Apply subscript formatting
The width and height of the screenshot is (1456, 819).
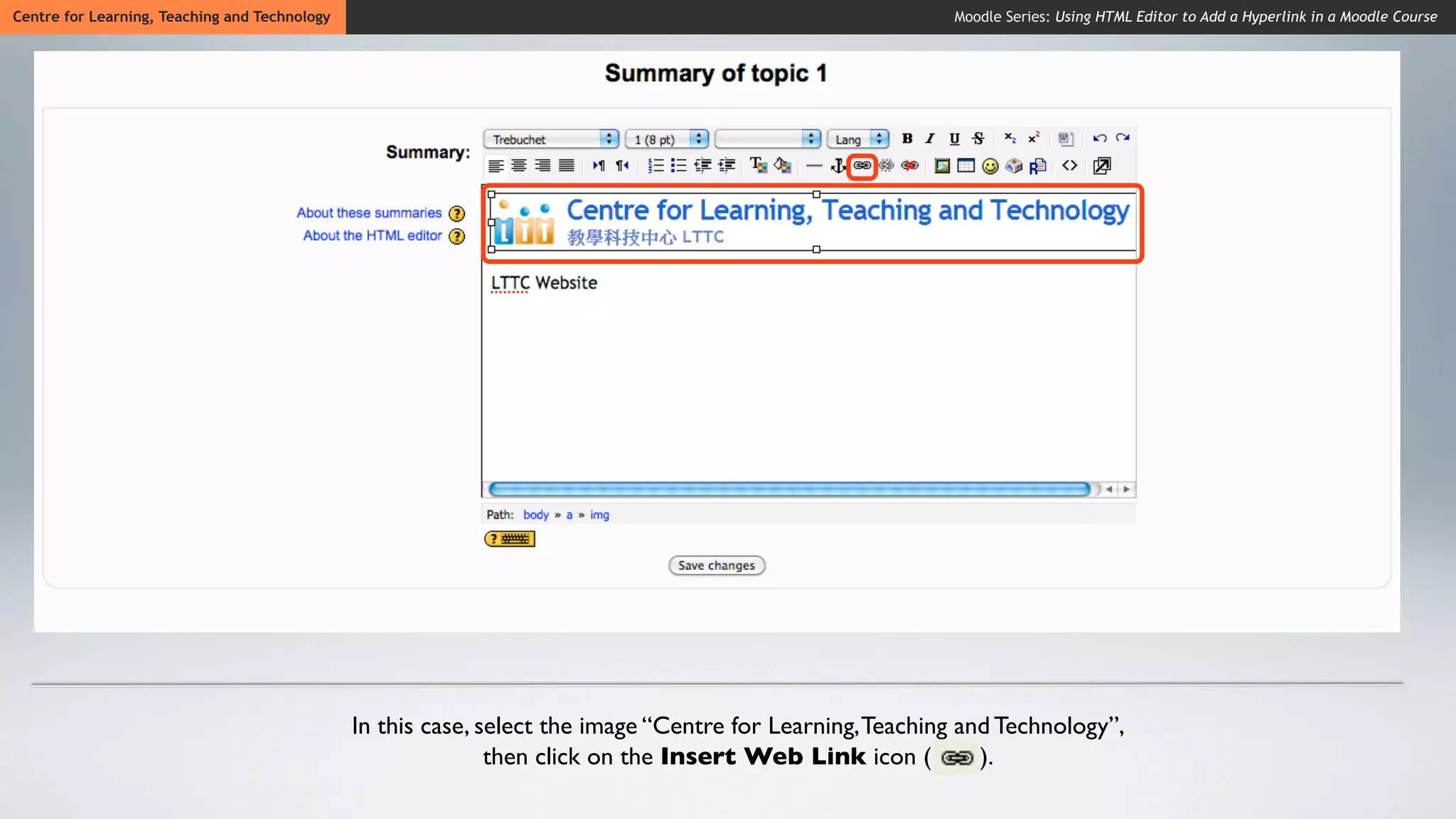1010,139
